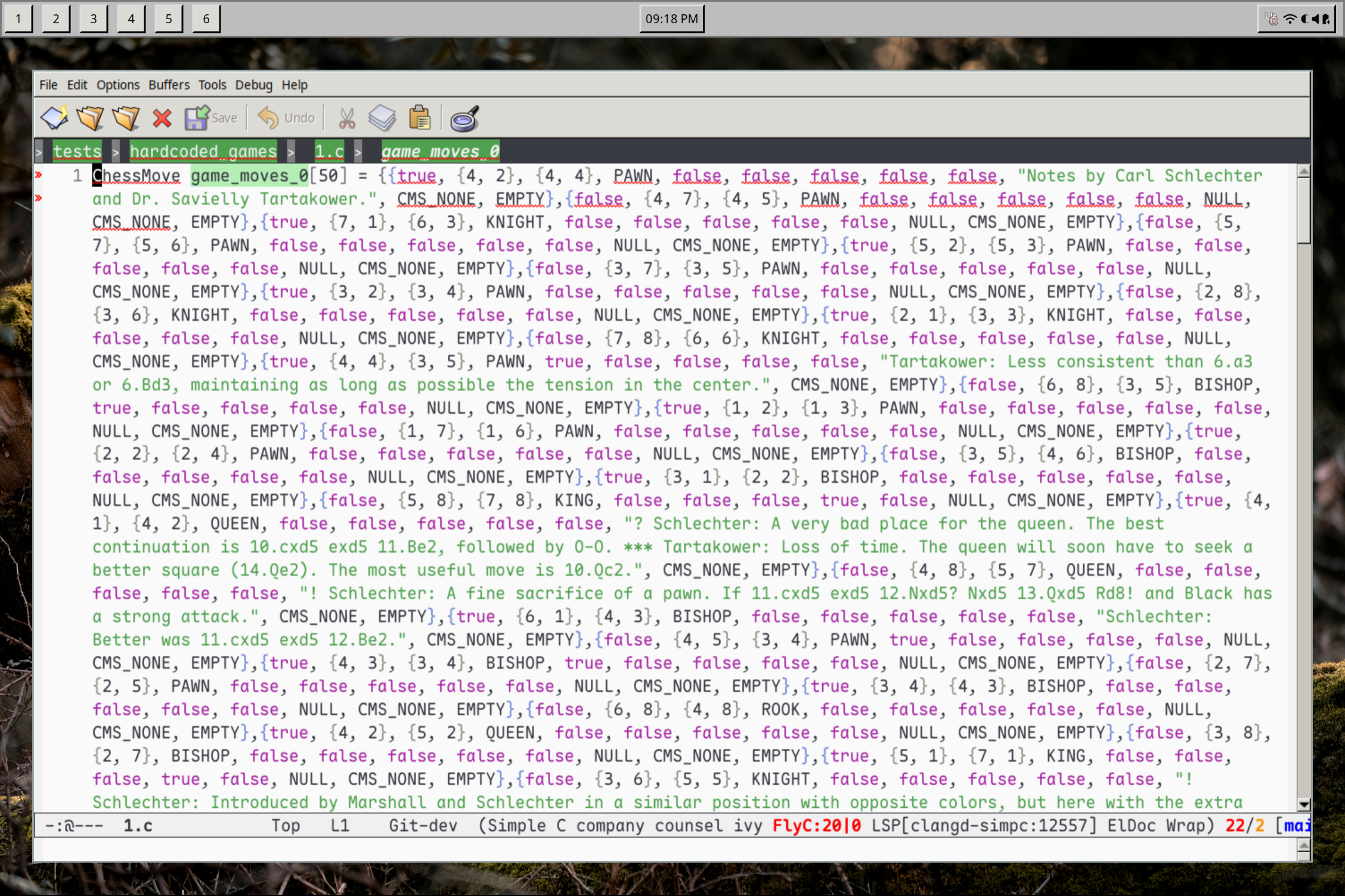Click the New File toolbar icon
The height and width of the screenshot is (896, 1345).
coord(54,118)
